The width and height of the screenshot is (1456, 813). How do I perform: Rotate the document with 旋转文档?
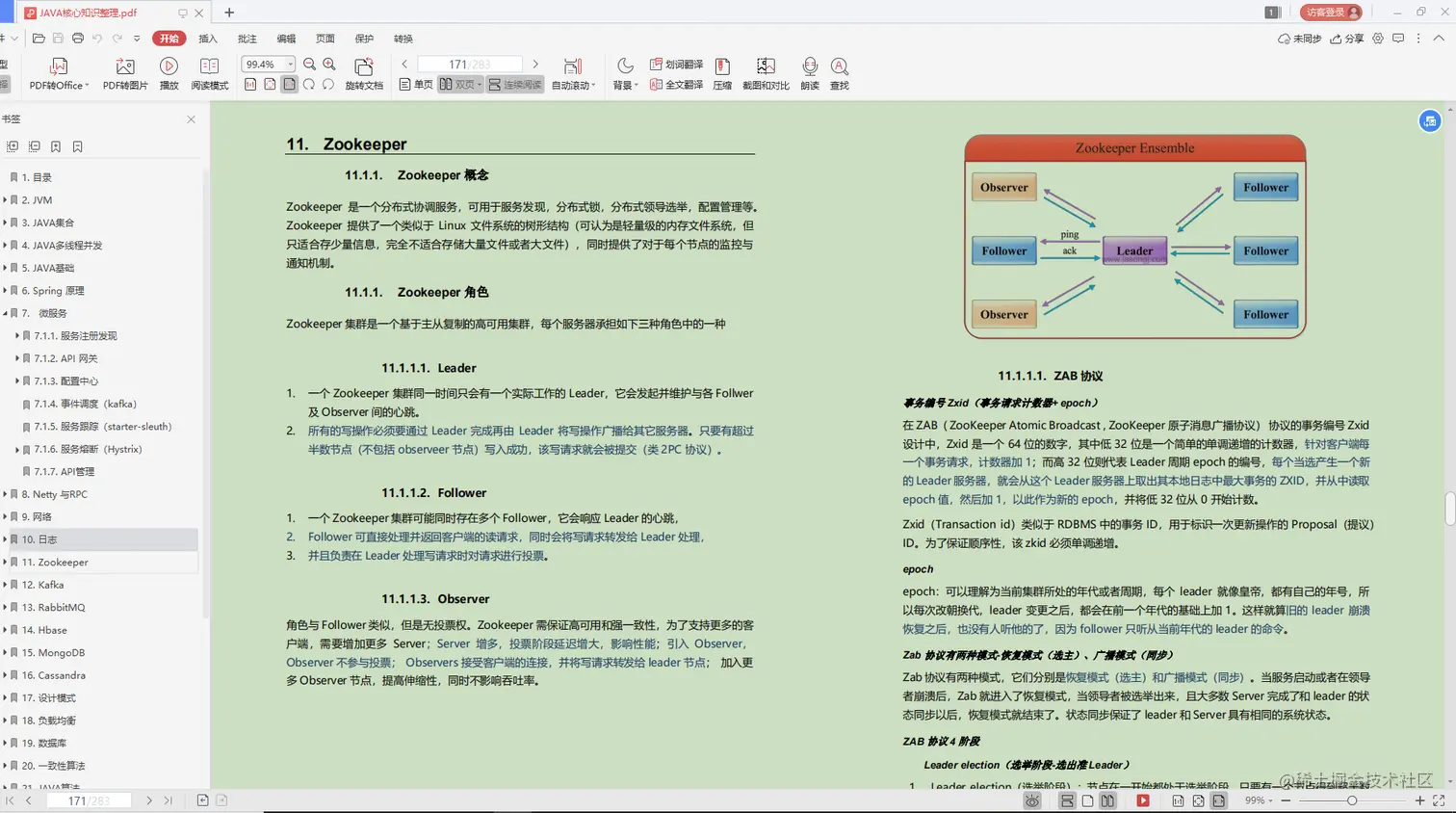coord(362,70)
